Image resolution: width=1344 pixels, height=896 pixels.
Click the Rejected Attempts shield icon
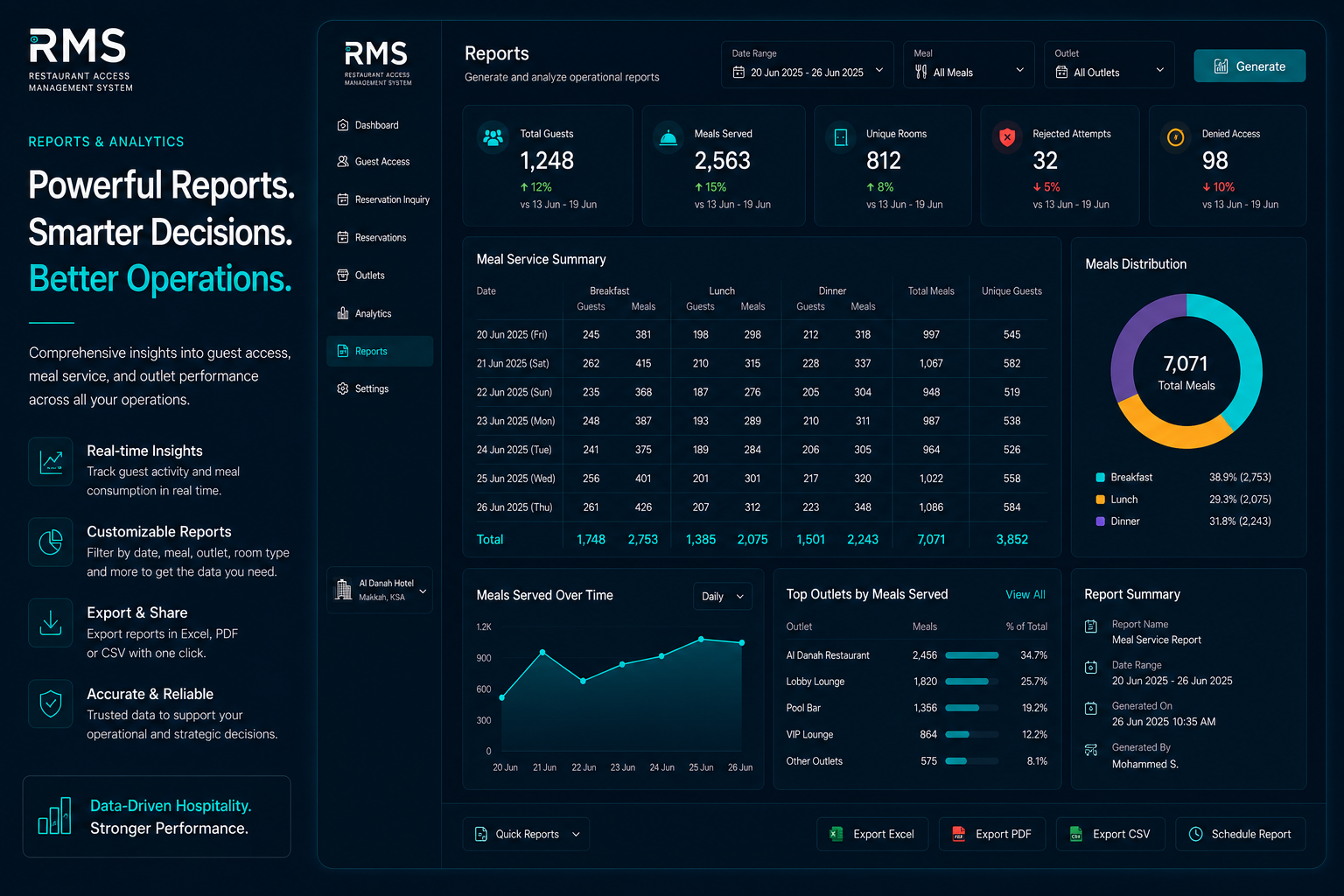click(1007, 137)
